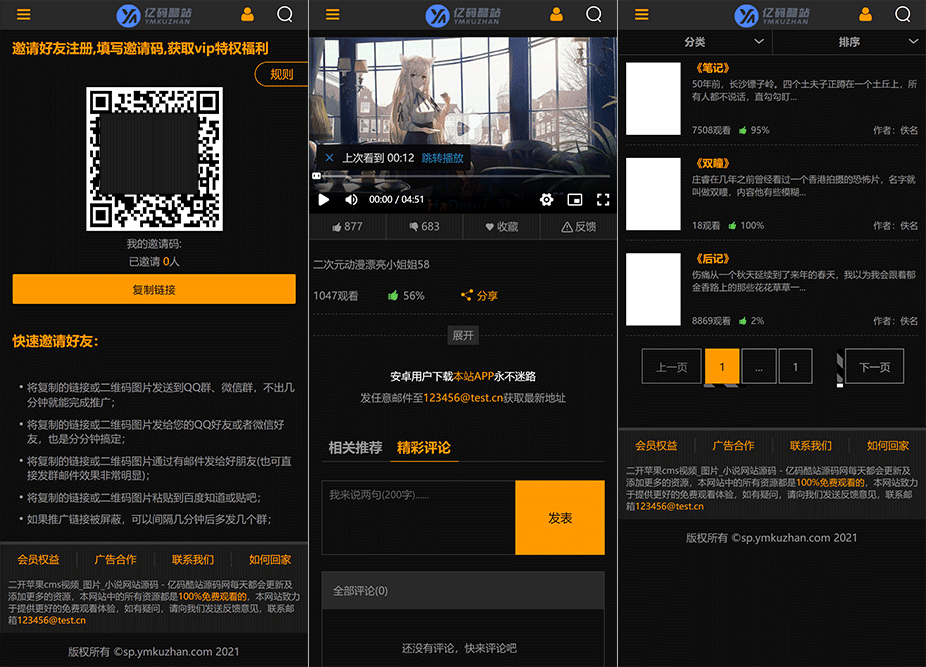Viewport: 926px width, 667px height.
Task: Open user profile icon on novel list page
Action: [x=865, y=14]
